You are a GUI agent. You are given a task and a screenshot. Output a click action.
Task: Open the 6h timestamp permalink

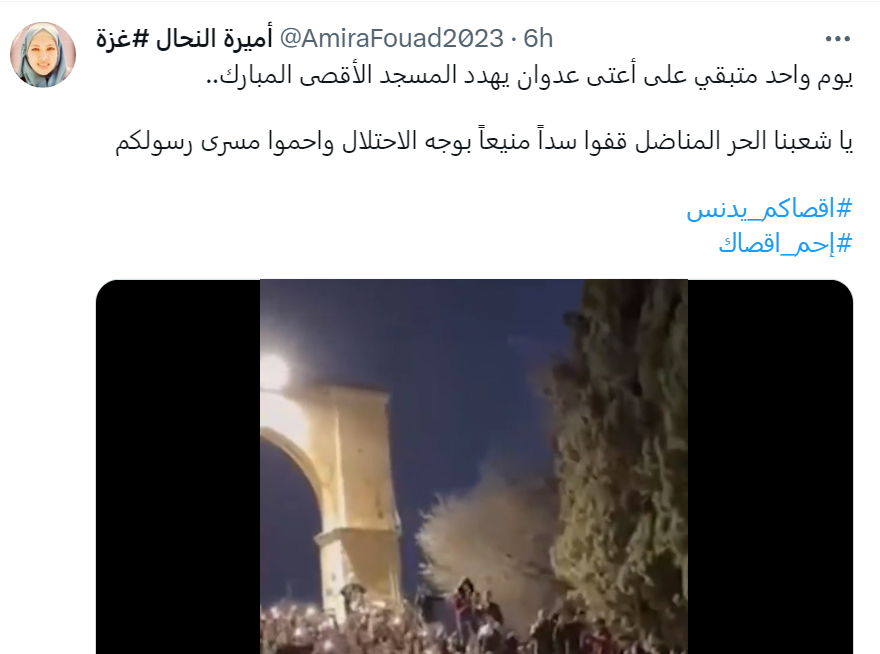[538, 39]
